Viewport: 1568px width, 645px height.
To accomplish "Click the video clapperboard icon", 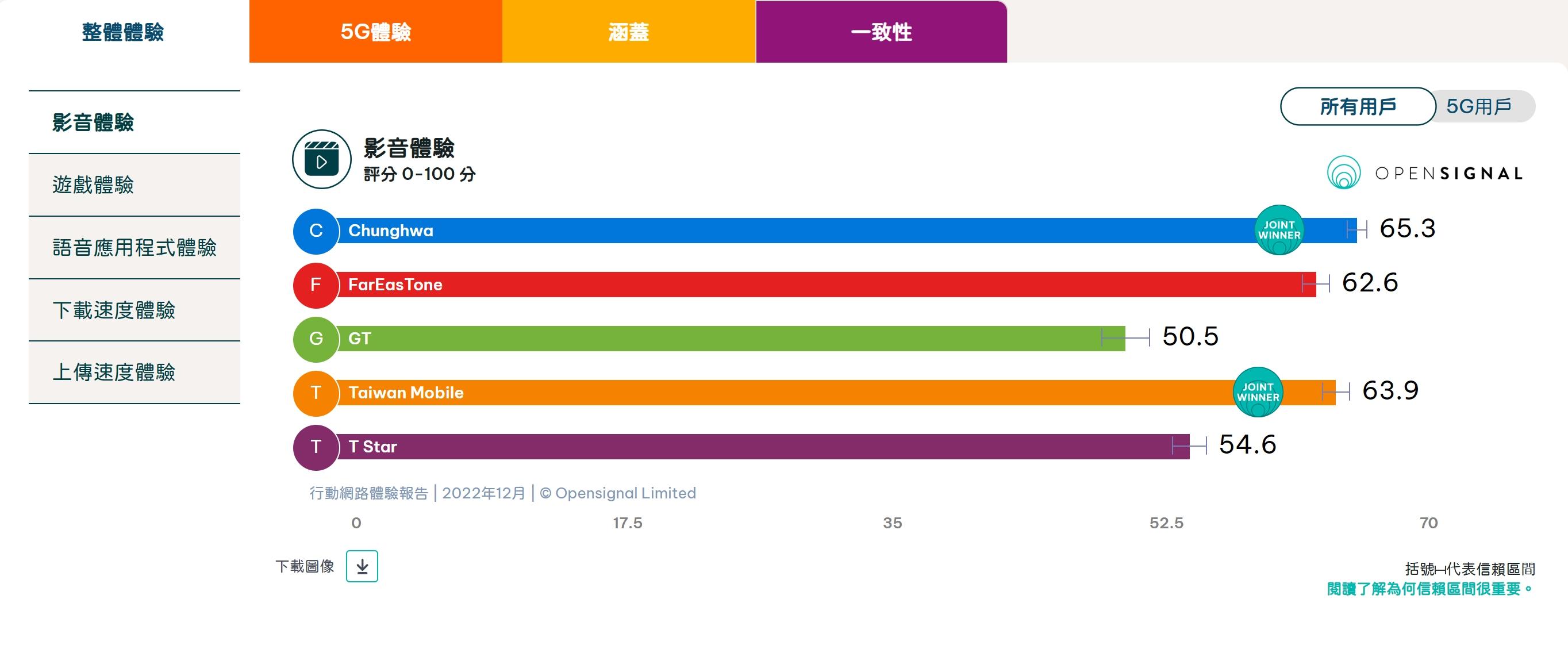I will 321,160.
